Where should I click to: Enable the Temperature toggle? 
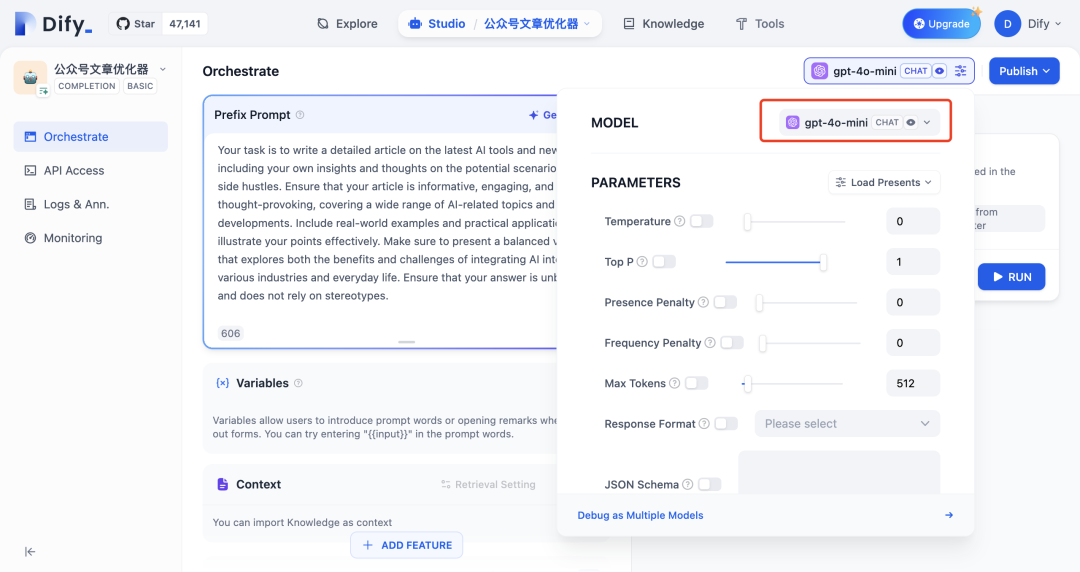coord(702,221)
